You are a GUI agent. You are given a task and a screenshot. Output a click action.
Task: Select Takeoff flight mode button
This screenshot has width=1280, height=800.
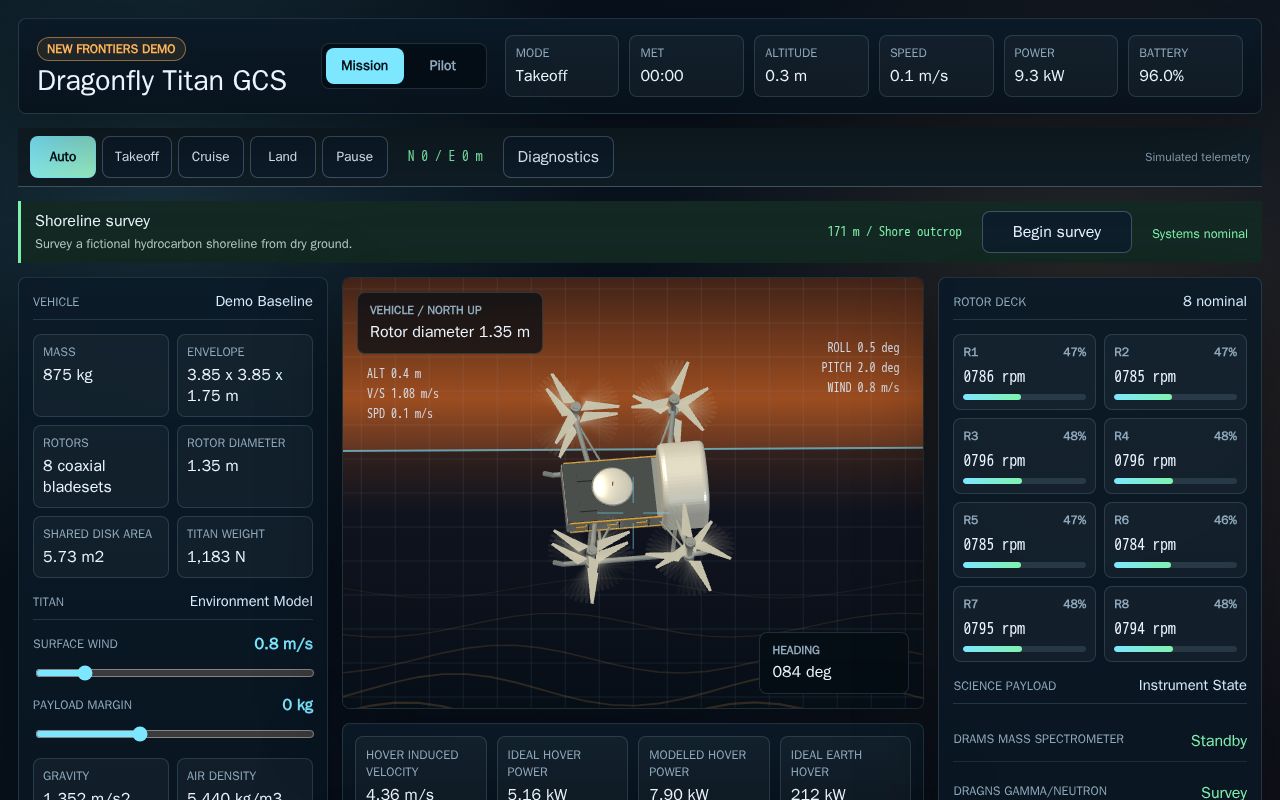coord(137,157)
